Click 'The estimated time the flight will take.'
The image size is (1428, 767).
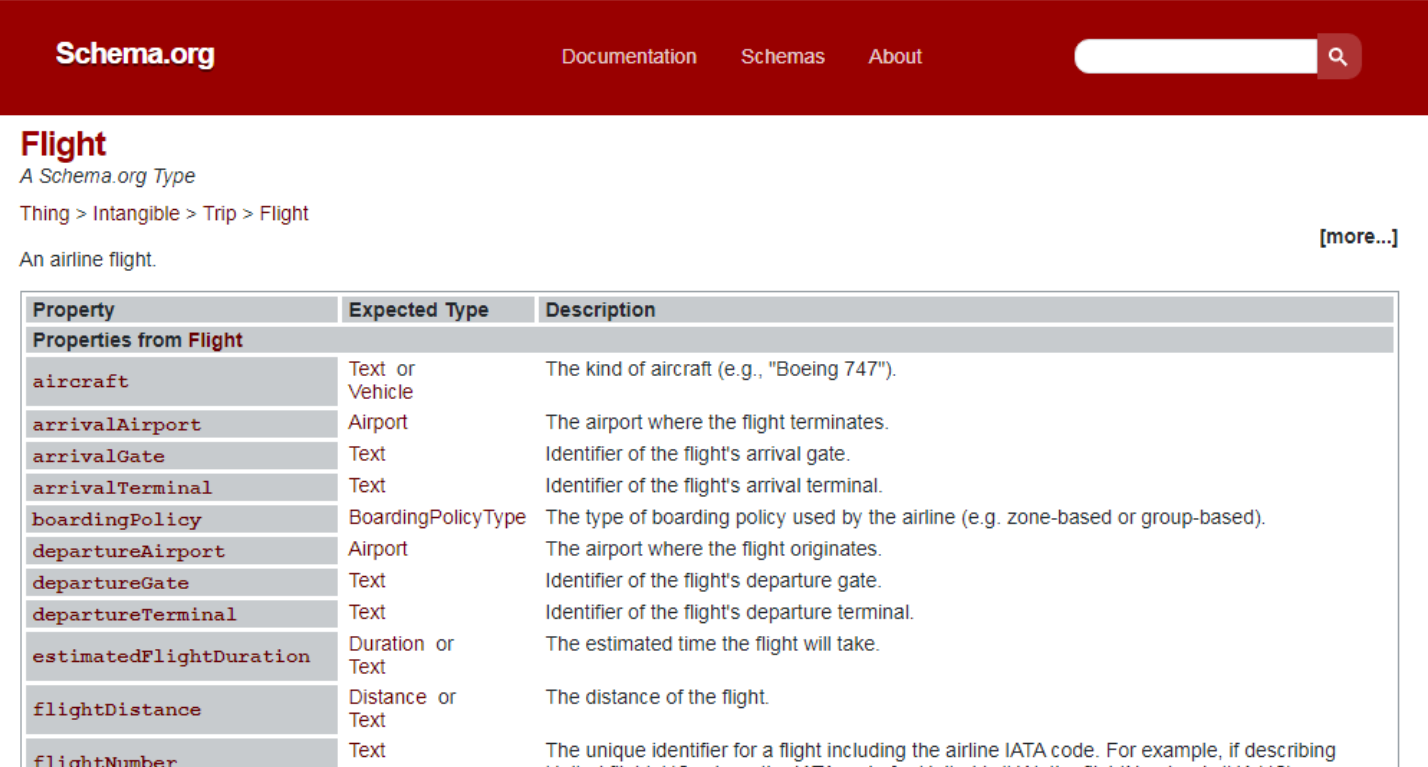[712, 644]
